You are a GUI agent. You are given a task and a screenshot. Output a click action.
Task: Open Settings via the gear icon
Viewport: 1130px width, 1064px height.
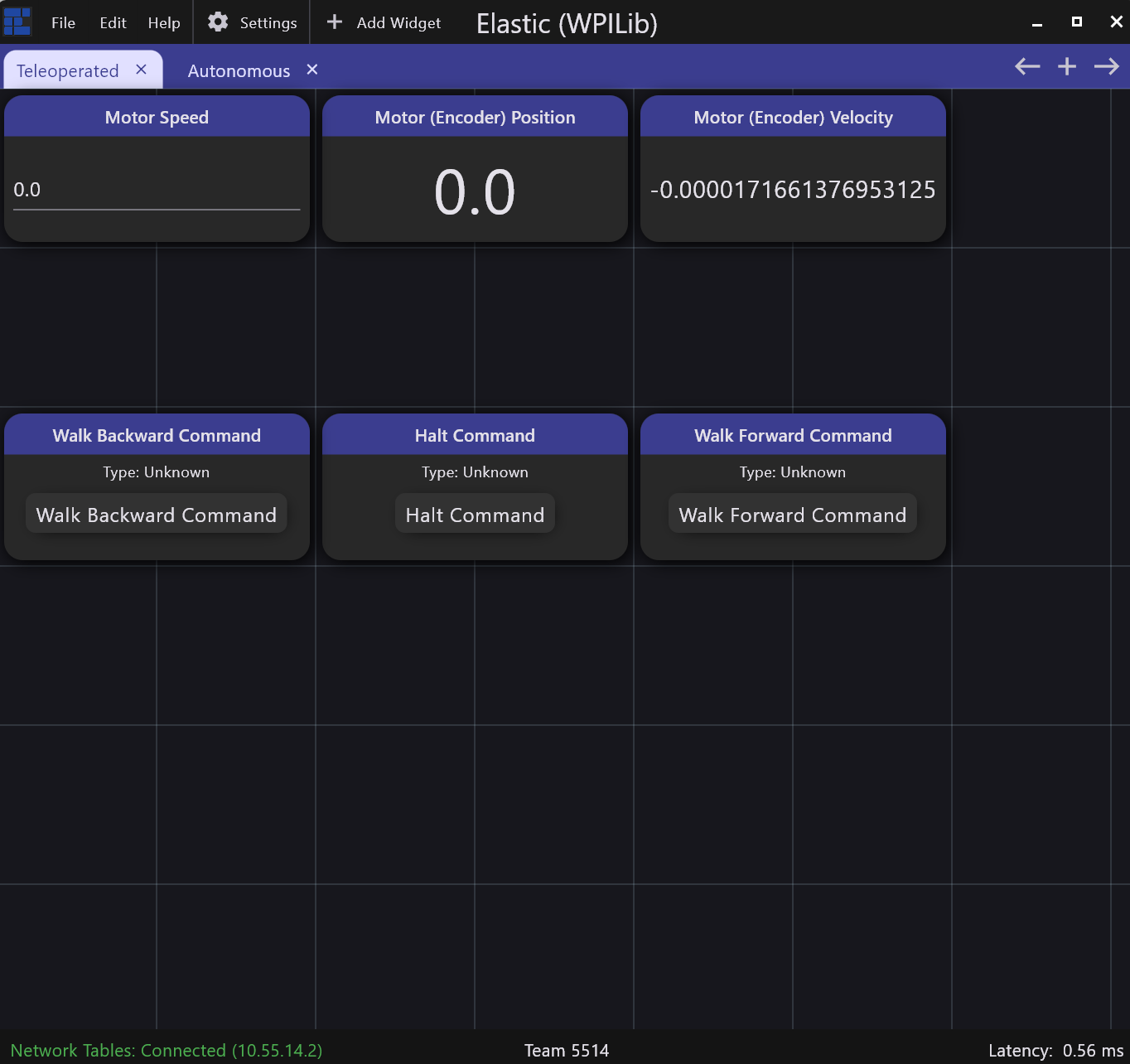(x=218, y=22)
